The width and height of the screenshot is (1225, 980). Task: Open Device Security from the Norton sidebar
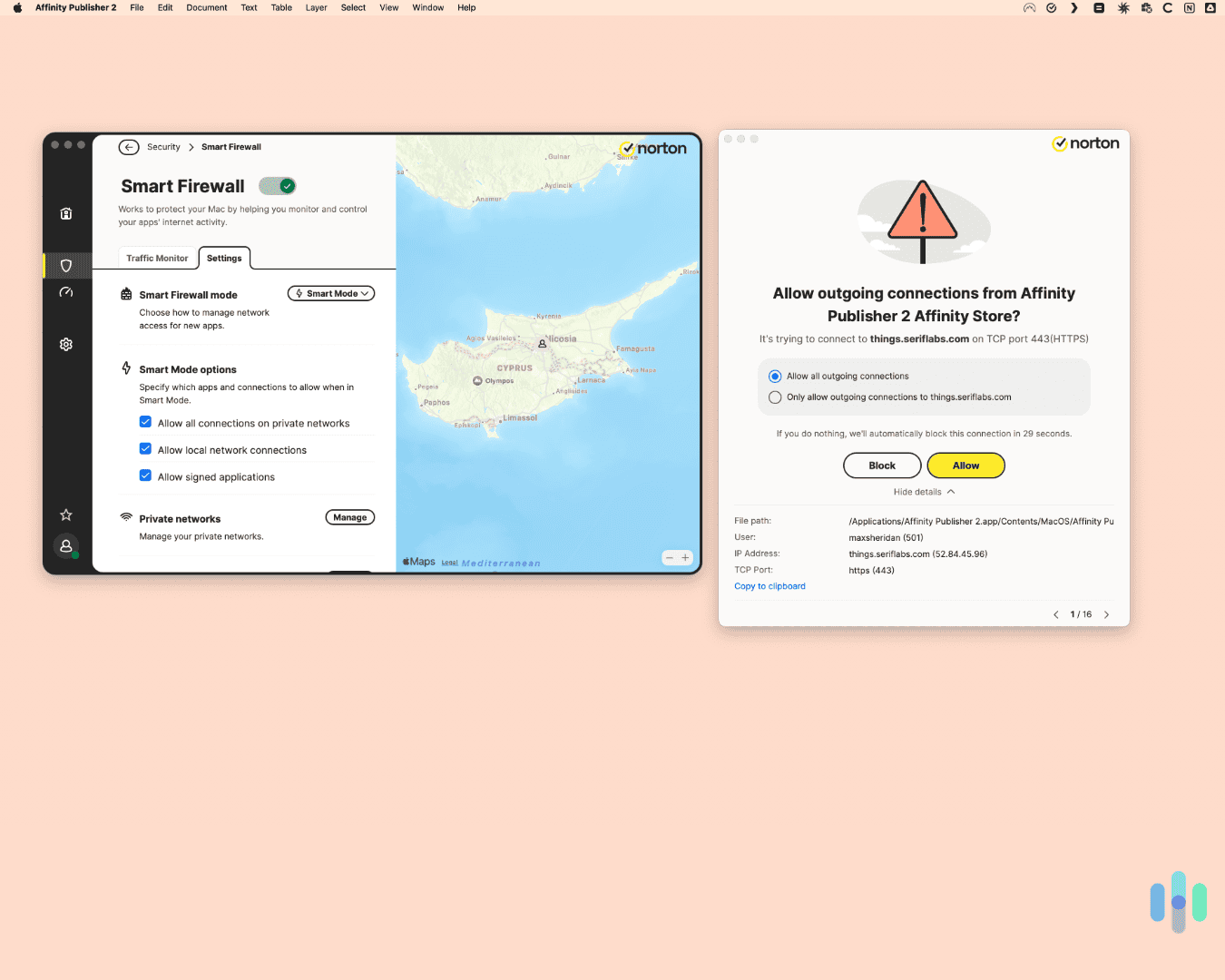(x=65, y=213)
